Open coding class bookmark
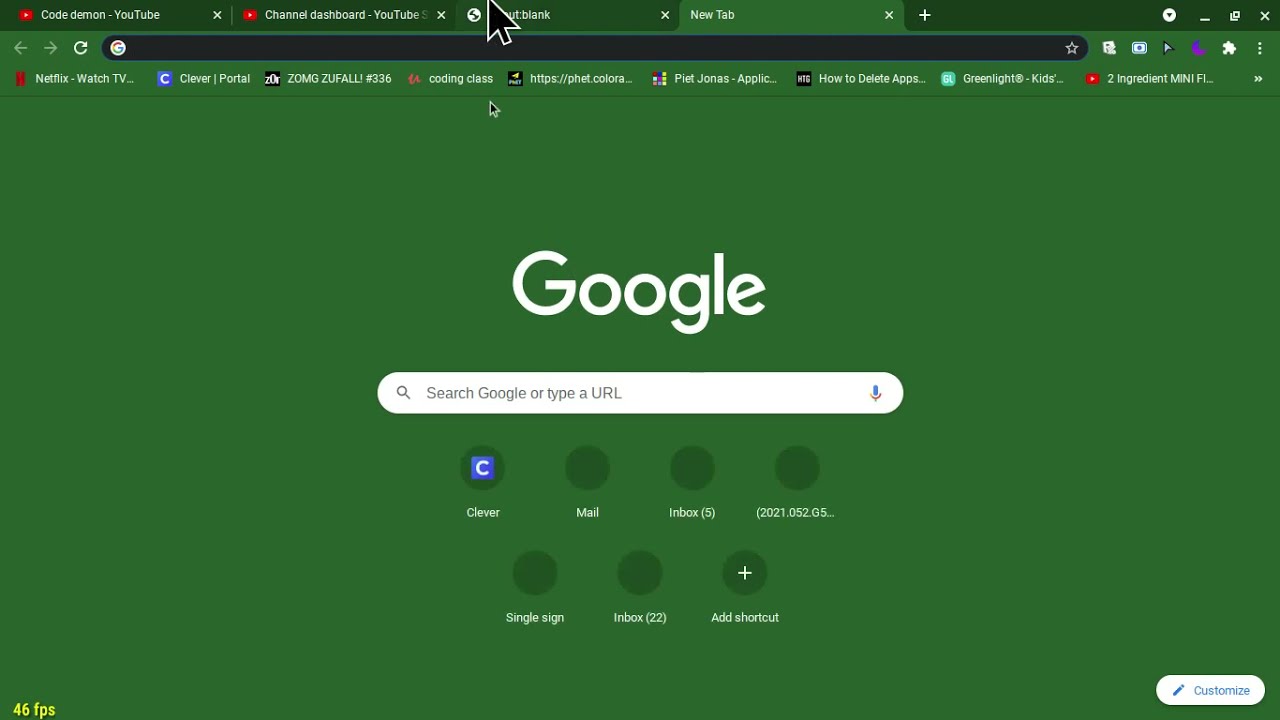Image resolution: width=1280 pixels, height=720 pixels. 450,79
